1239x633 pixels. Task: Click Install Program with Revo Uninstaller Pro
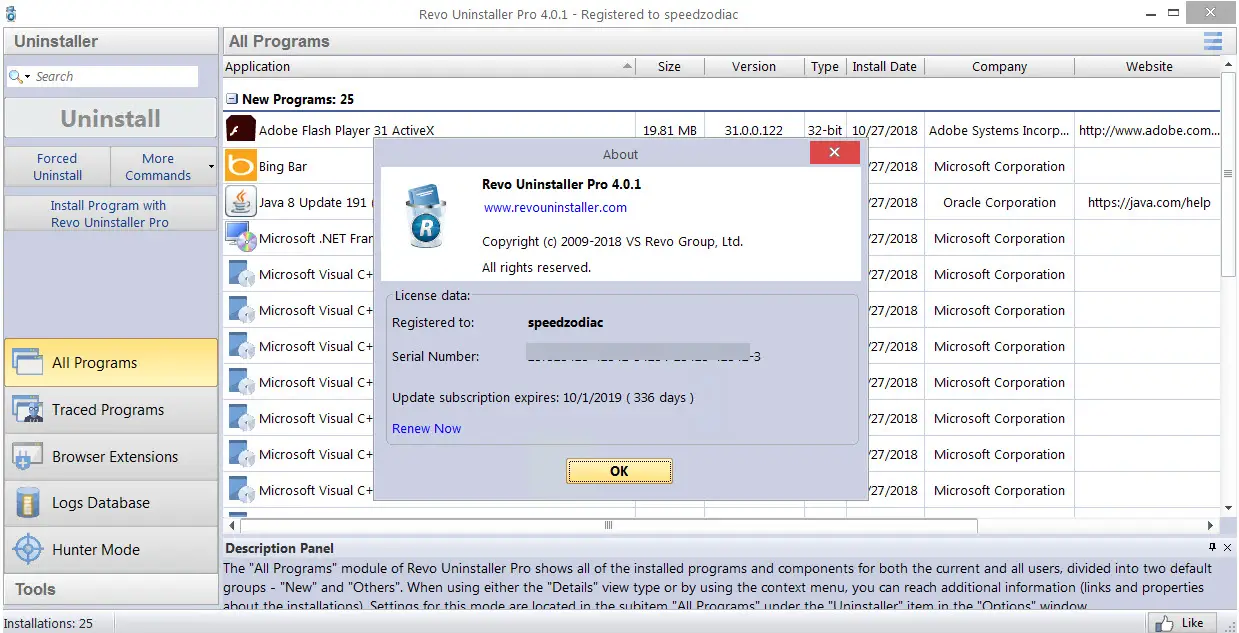click(x=111, y=213)
